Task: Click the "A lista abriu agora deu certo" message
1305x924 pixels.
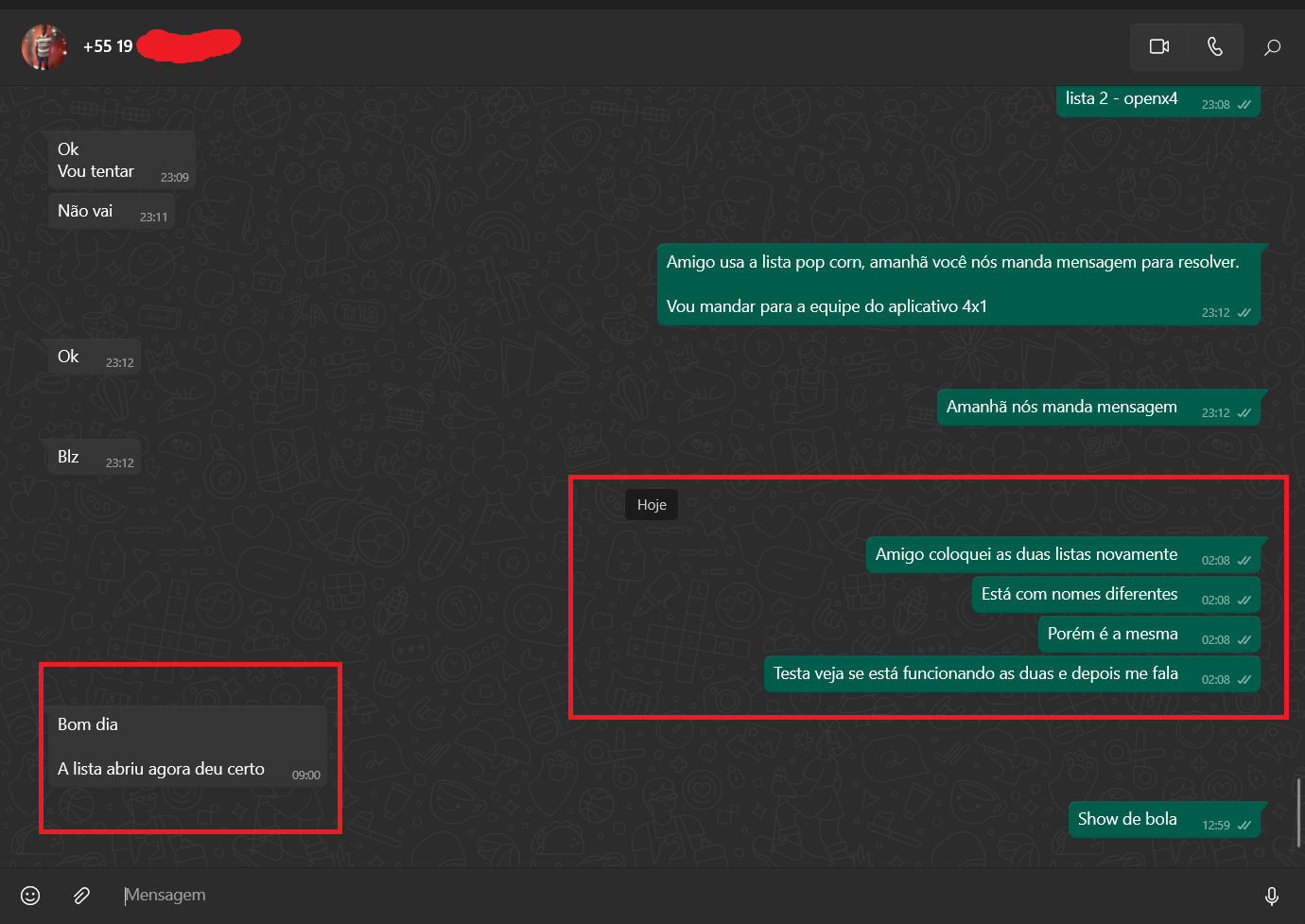Action: point(161,769)
